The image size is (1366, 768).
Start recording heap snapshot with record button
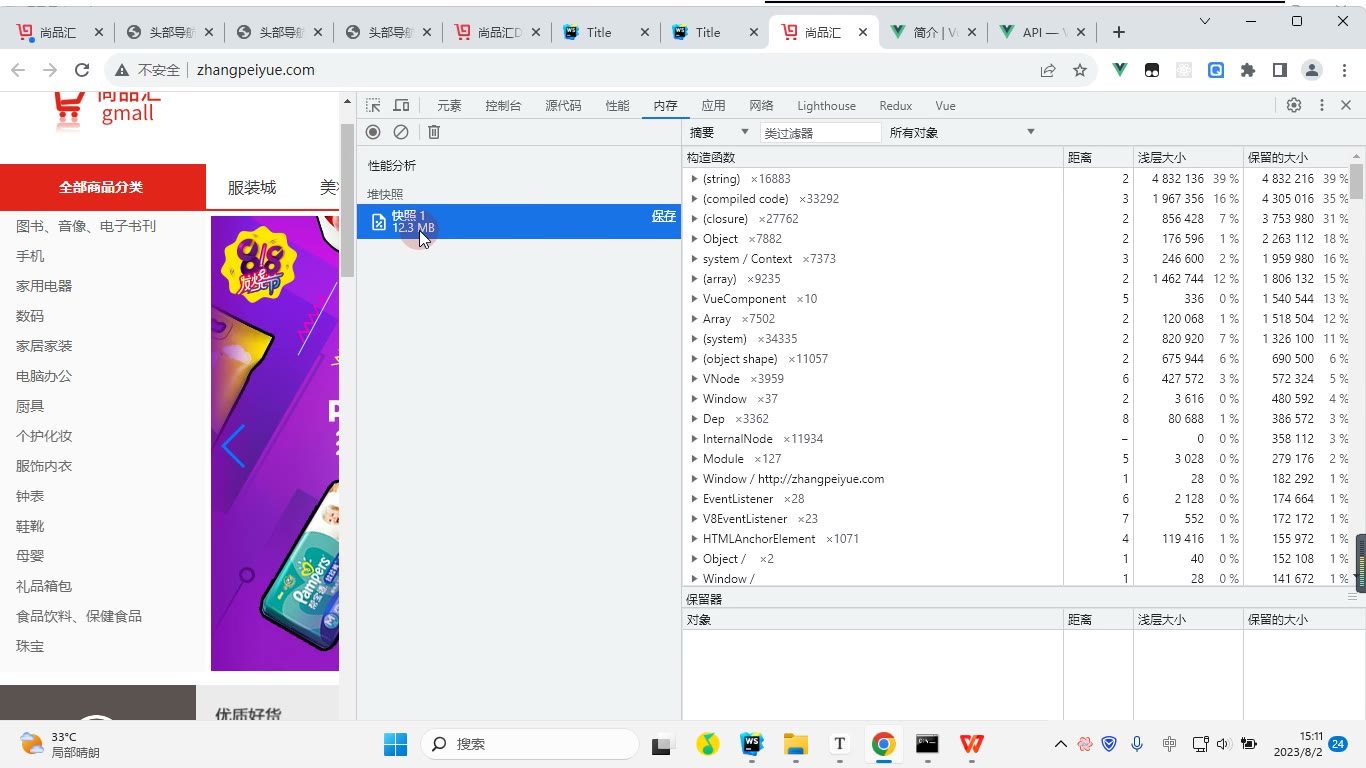click(x=373, y=132)
